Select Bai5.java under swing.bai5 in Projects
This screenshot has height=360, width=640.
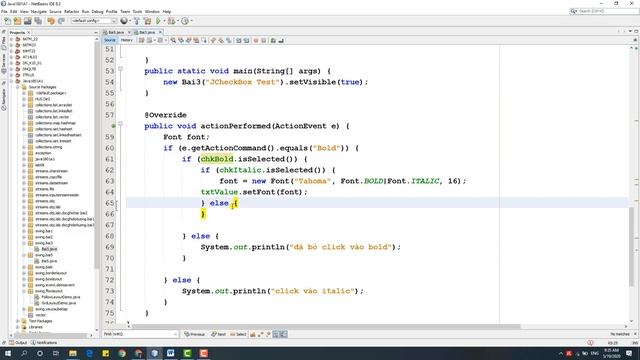tap(49, 261)
